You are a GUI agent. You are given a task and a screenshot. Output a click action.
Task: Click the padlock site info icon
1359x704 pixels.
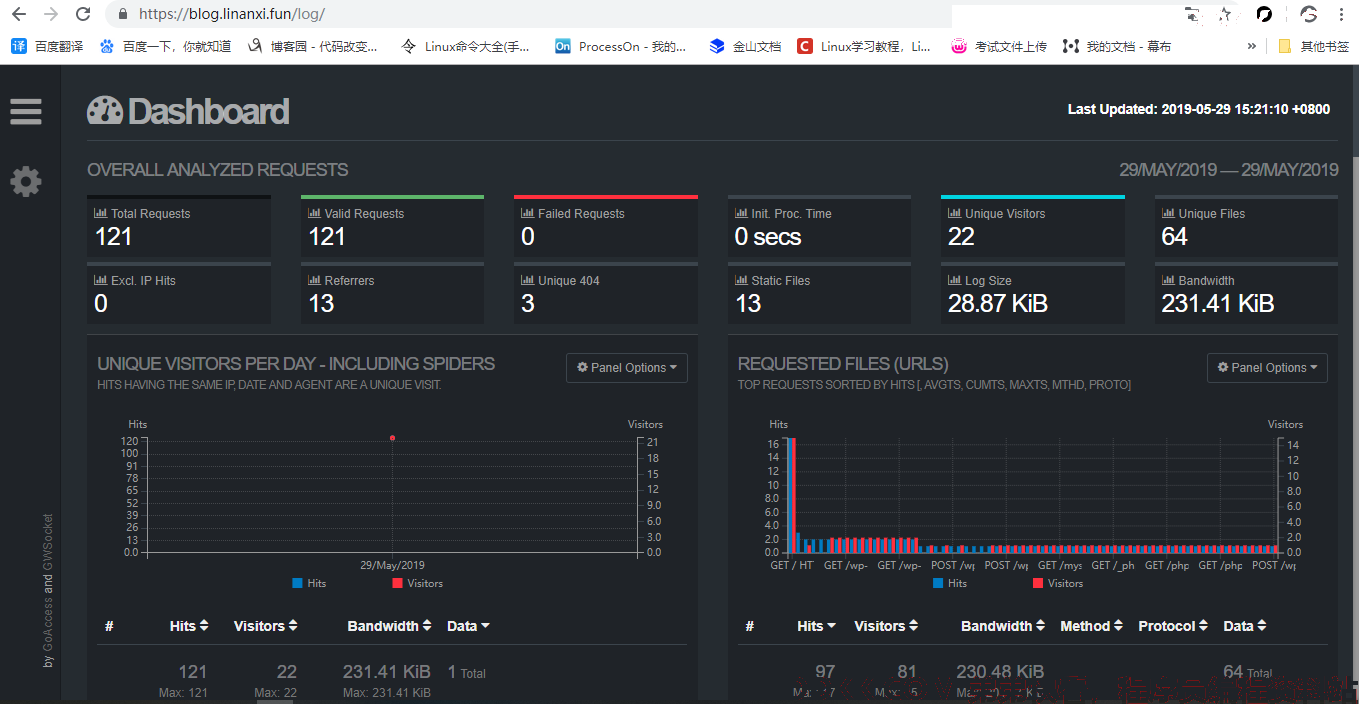click(x=122, y=14)
